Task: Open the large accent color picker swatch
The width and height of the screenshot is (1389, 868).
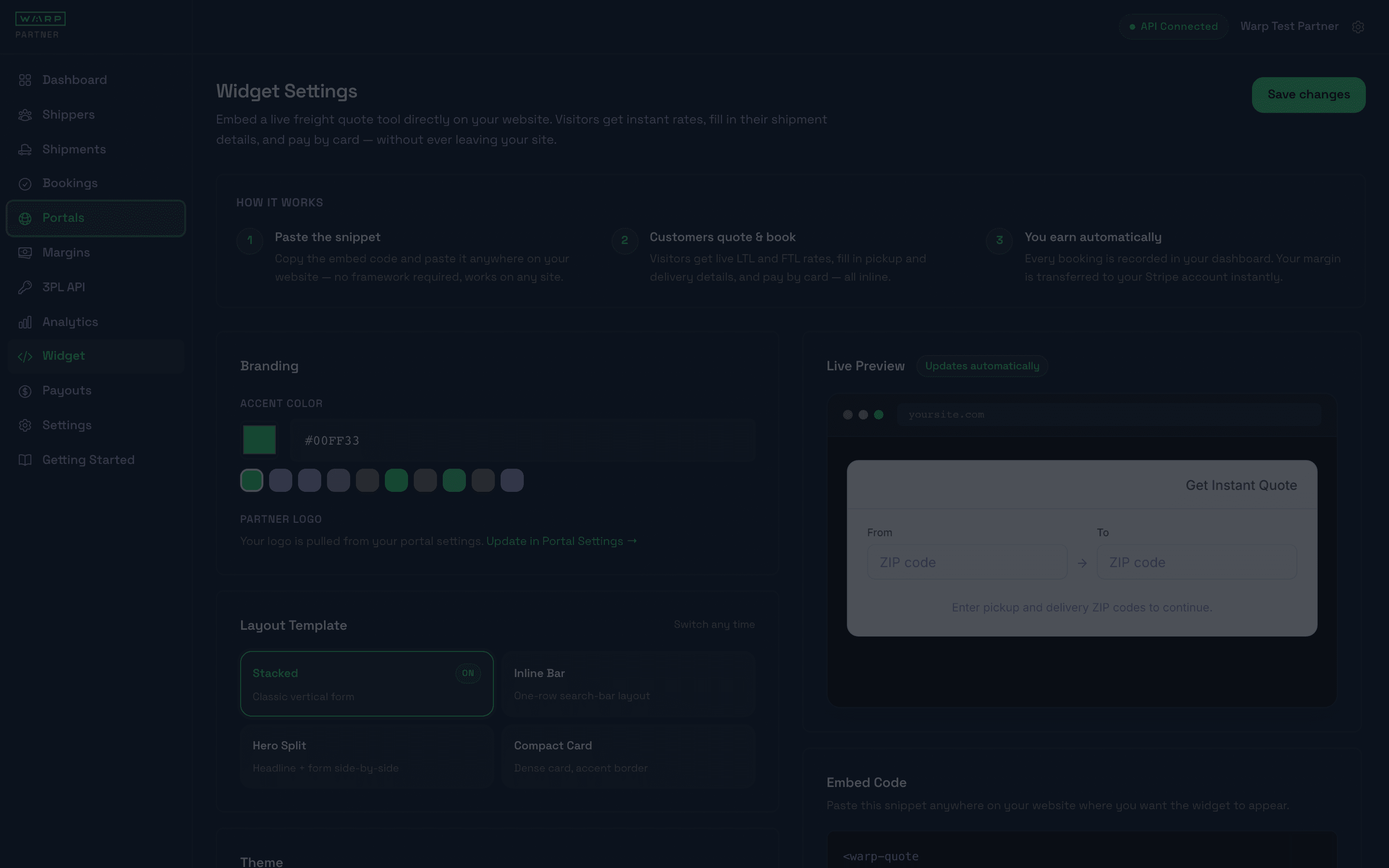Action: 259,440
